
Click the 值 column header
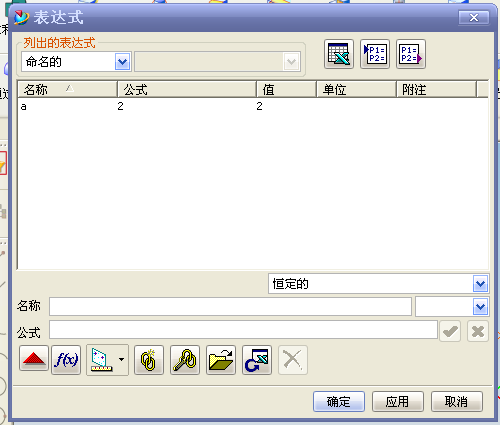click(x=286, y=89)
